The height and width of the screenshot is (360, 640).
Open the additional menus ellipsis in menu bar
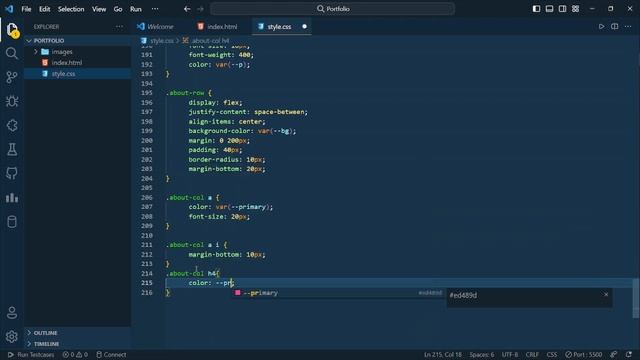point(155,9)
